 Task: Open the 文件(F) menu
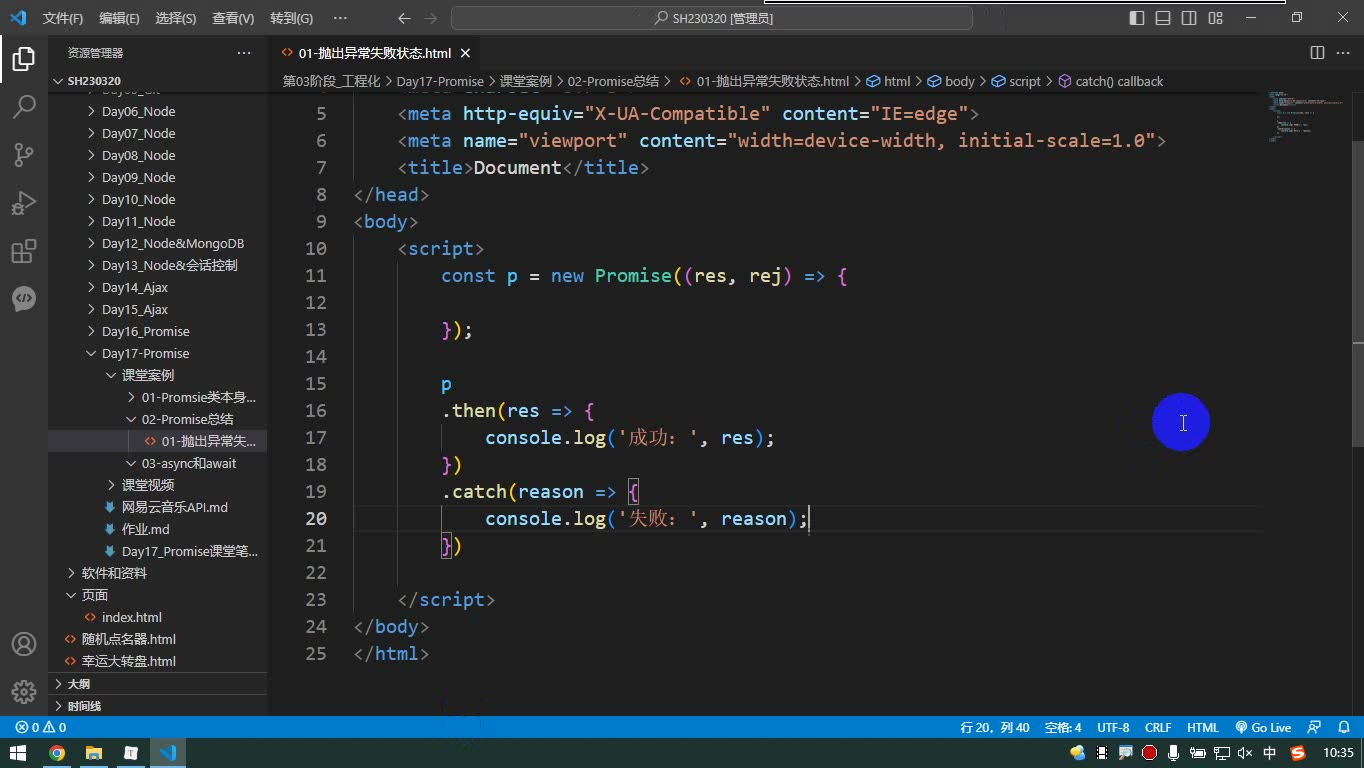(x=63, y=18)
